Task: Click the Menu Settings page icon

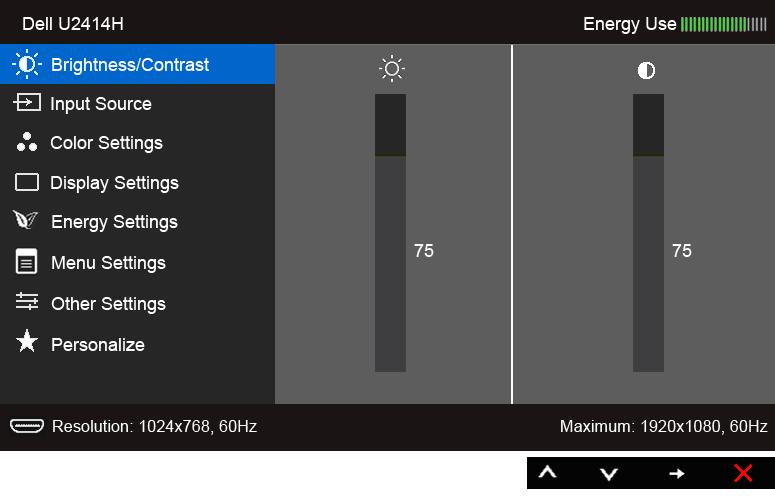Action: click(x=26, y=261)
